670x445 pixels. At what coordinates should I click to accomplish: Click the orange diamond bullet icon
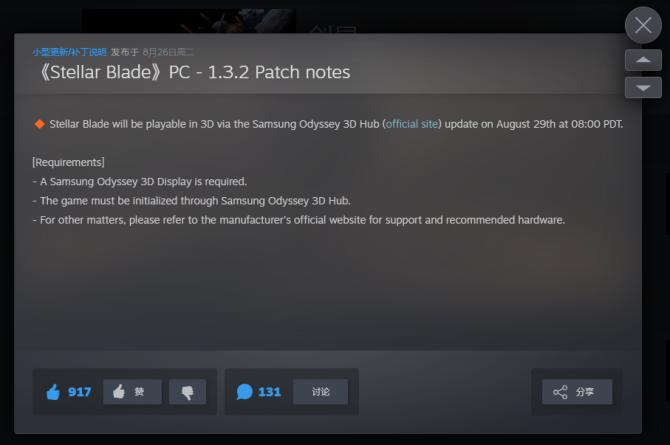pos(39,124)
